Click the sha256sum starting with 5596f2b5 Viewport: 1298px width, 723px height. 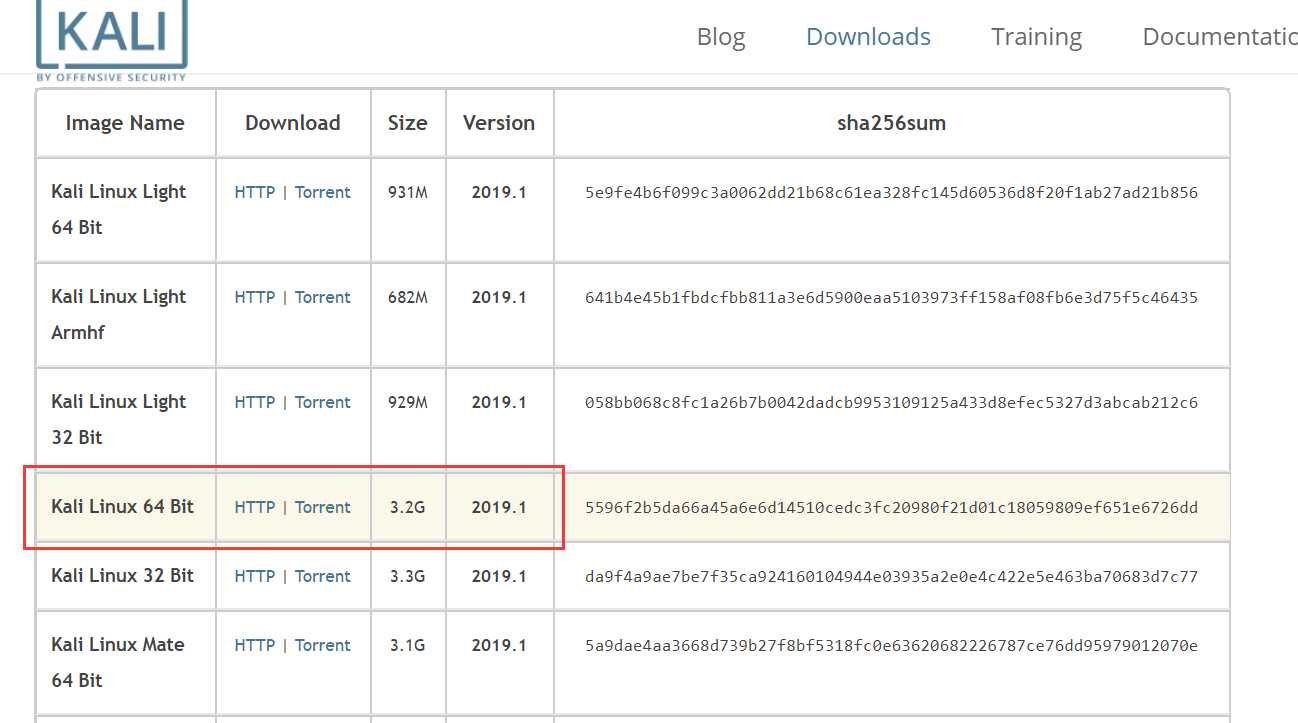pyautogui.click(x=891, y=507)
